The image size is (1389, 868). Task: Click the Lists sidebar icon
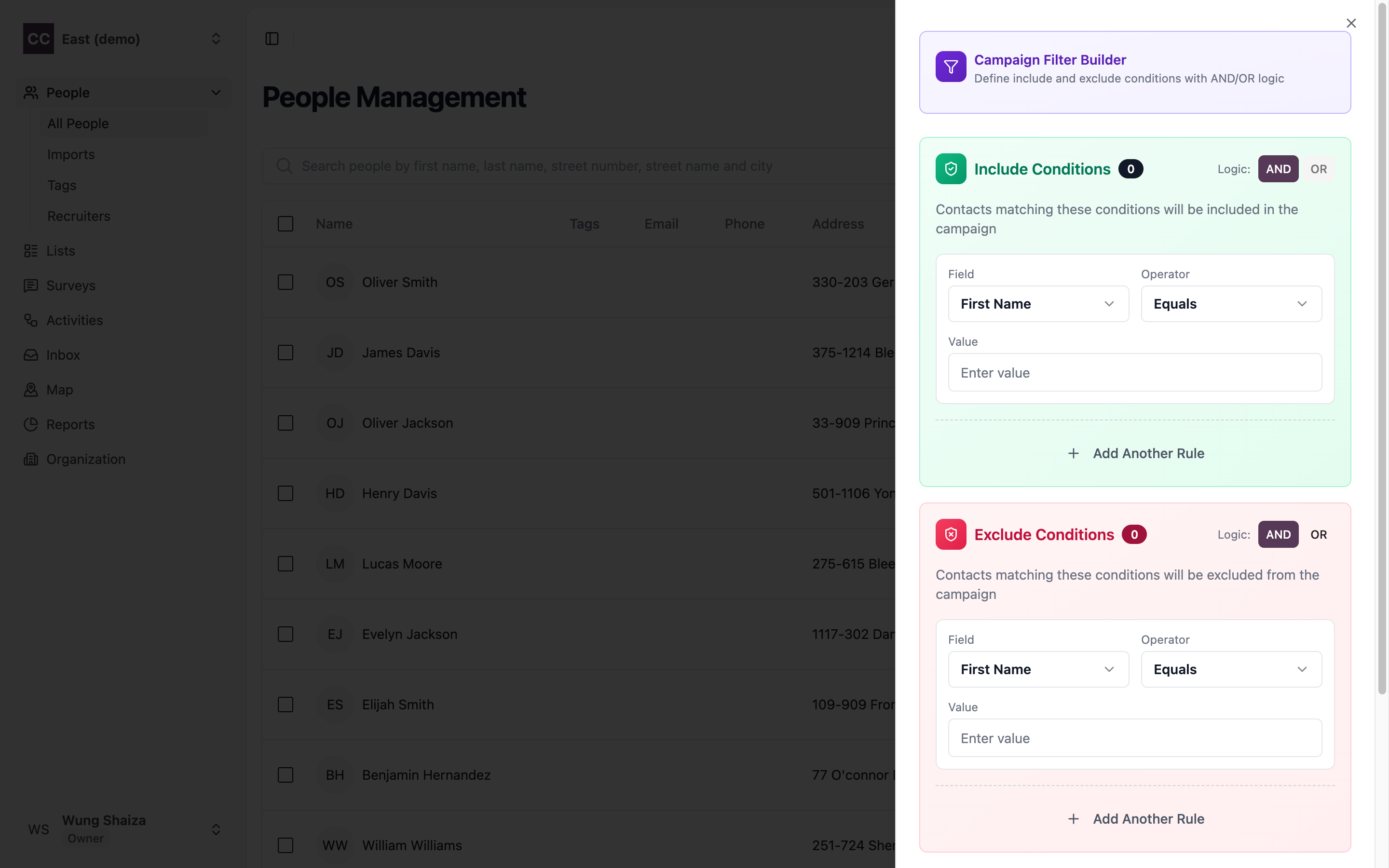(x=31, y=251)
